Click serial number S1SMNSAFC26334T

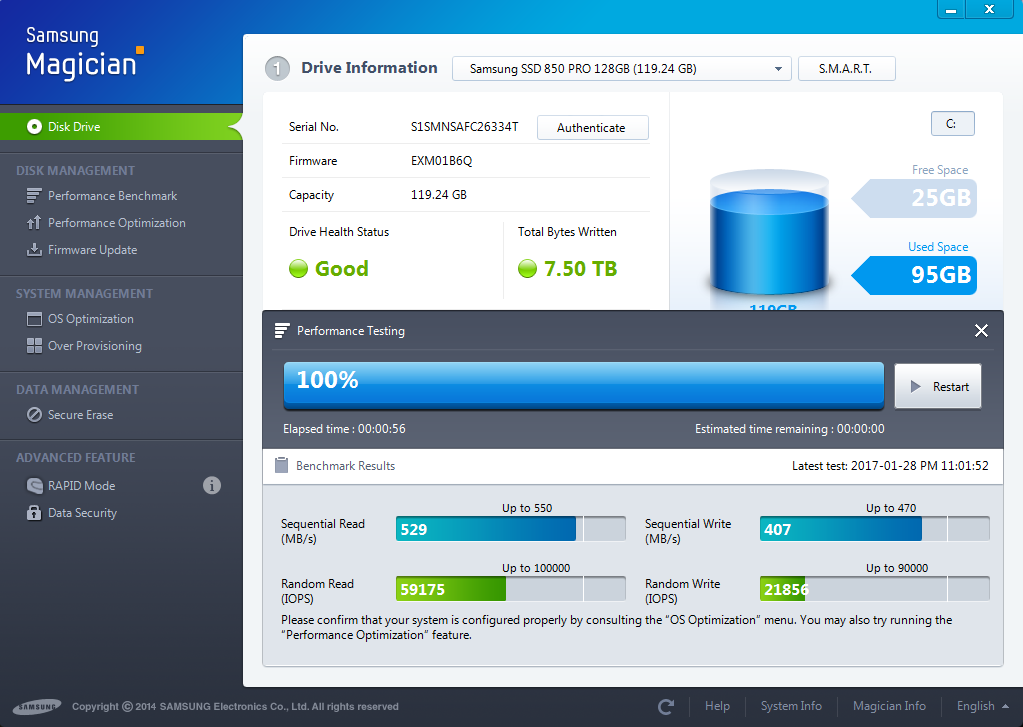coord(465,127)
